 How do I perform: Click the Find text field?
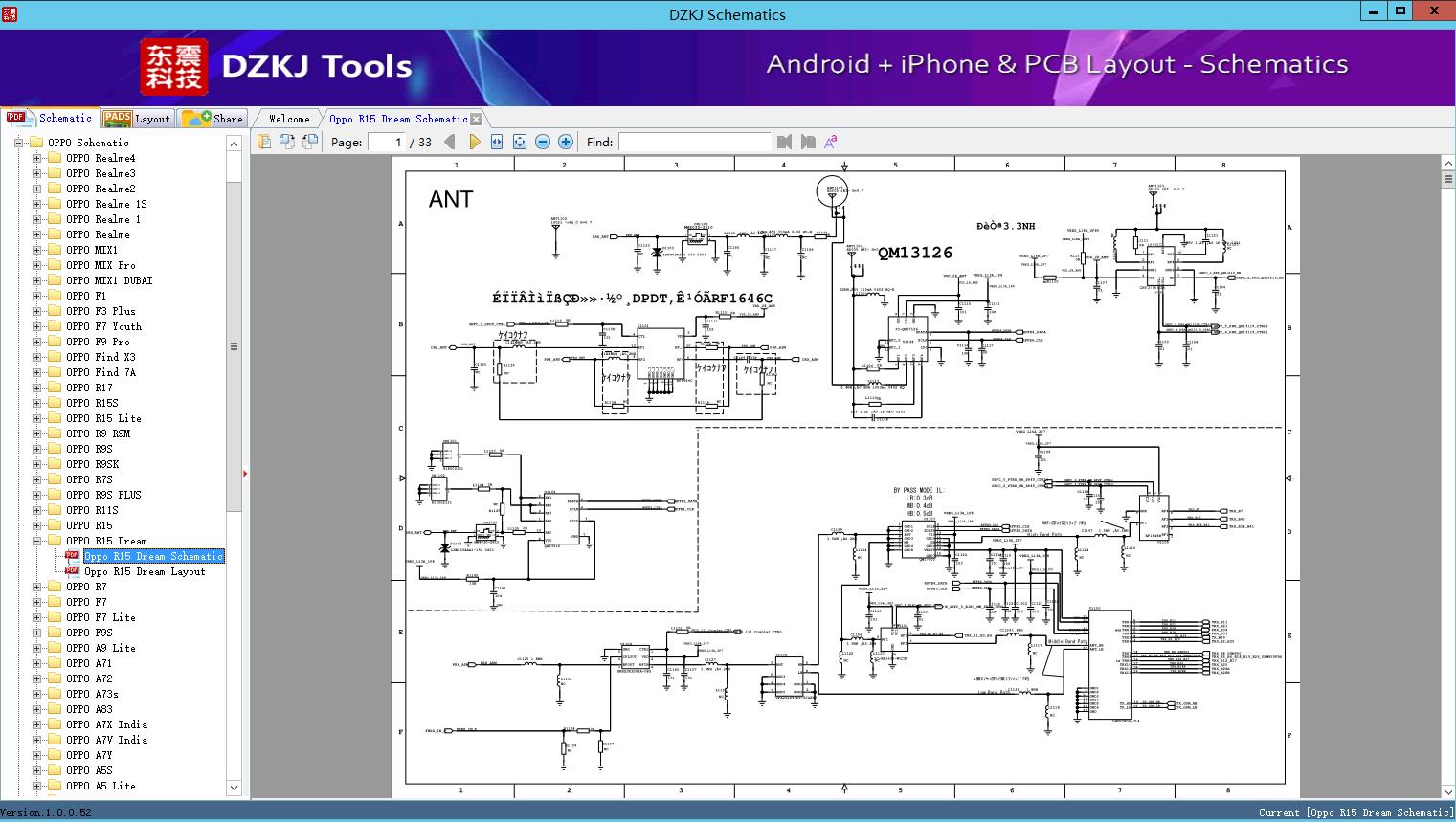pyautogui.click(x=694, y=142)
